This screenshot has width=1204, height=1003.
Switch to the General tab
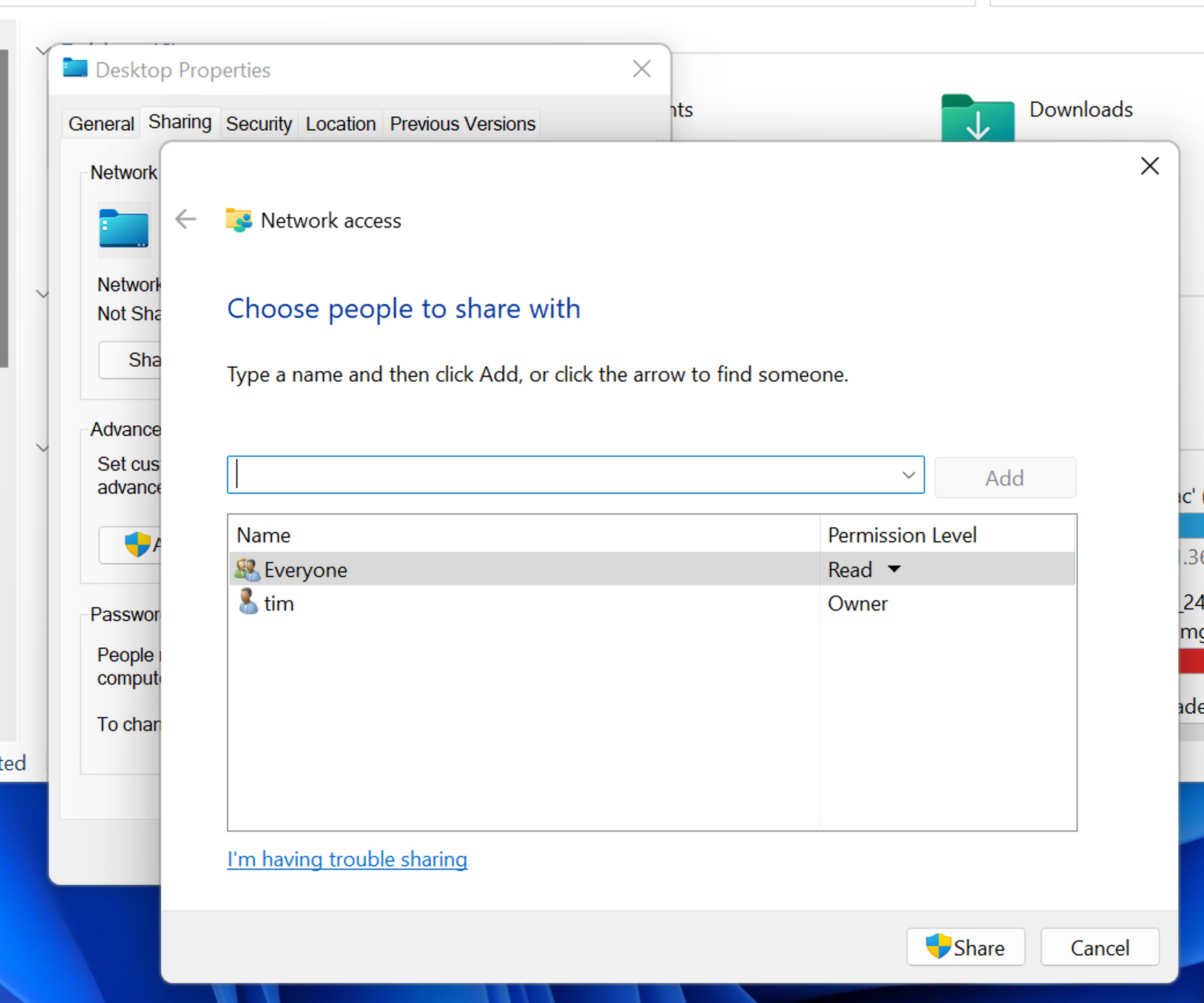coord(101,124)
